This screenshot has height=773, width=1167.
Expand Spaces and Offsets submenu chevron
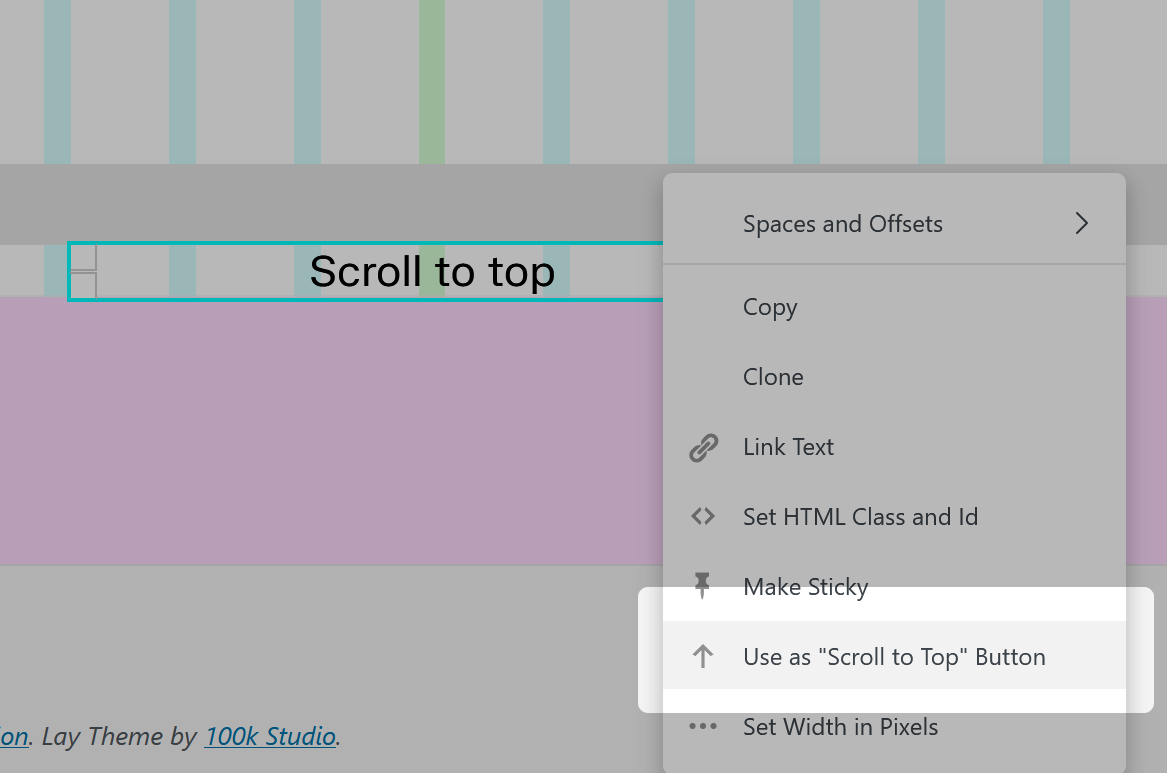(1081, 223)
